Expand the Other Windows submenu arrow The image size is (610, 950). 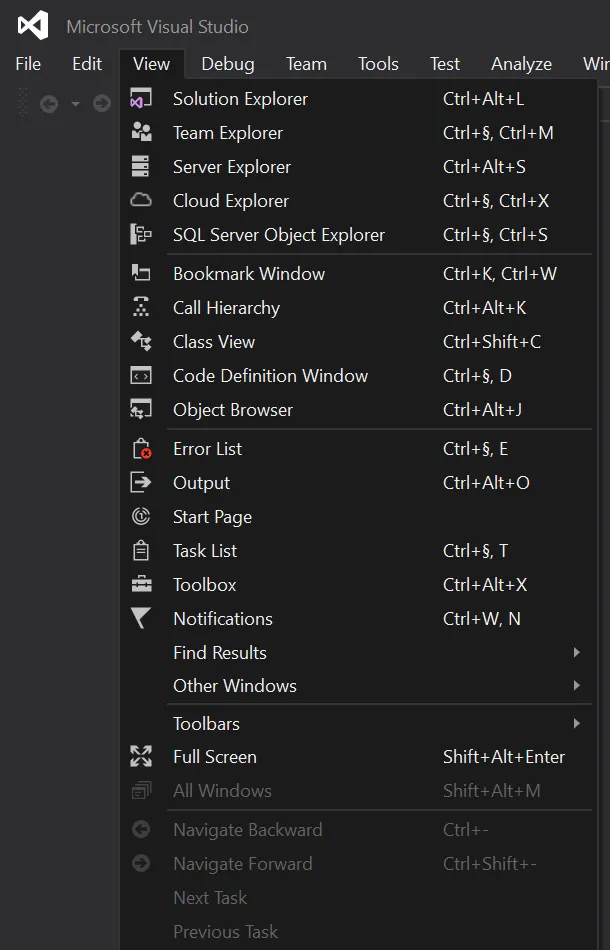[576, 686]
